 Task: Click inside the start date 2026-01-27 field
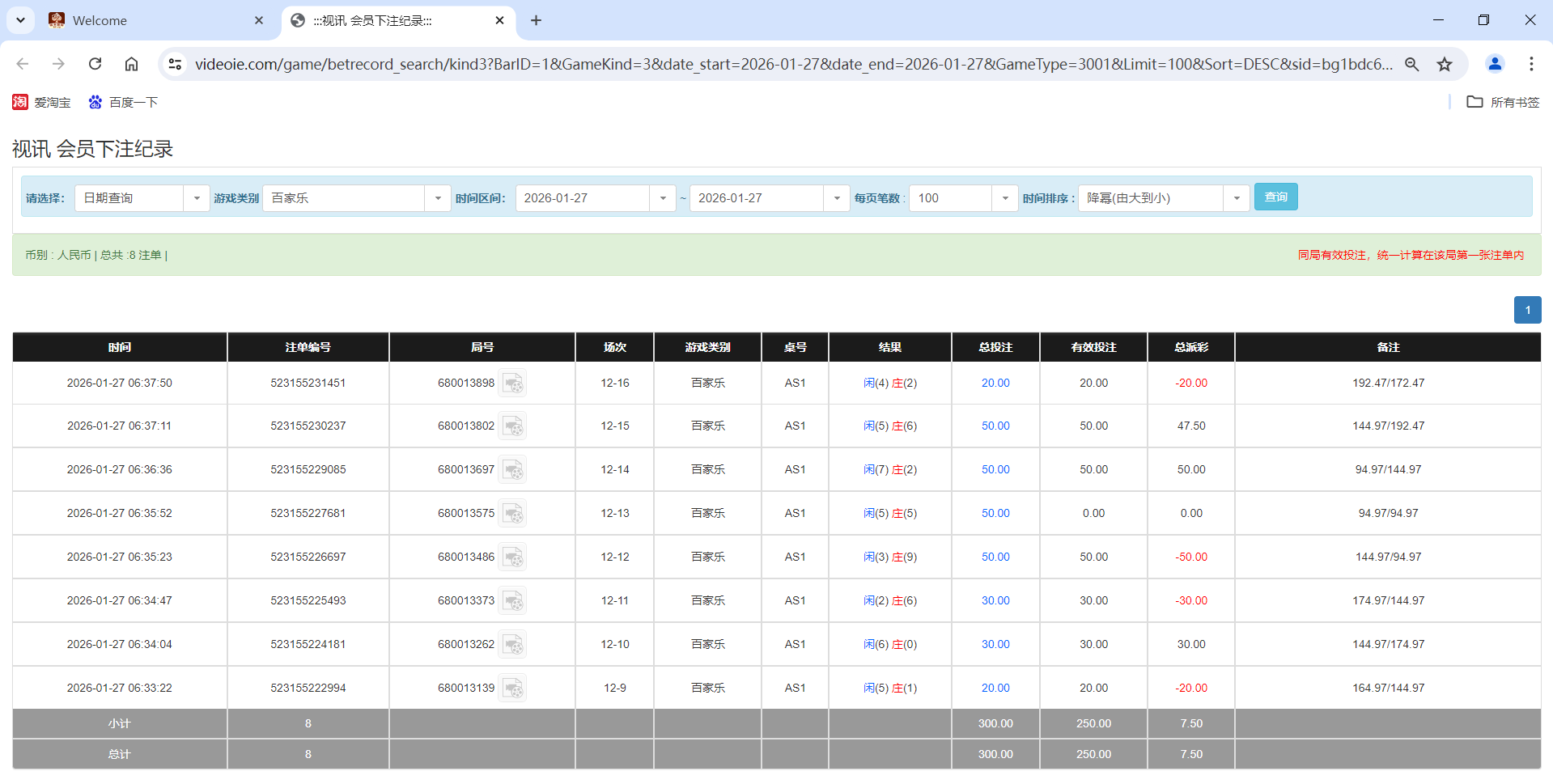click(x=583, y=197)
